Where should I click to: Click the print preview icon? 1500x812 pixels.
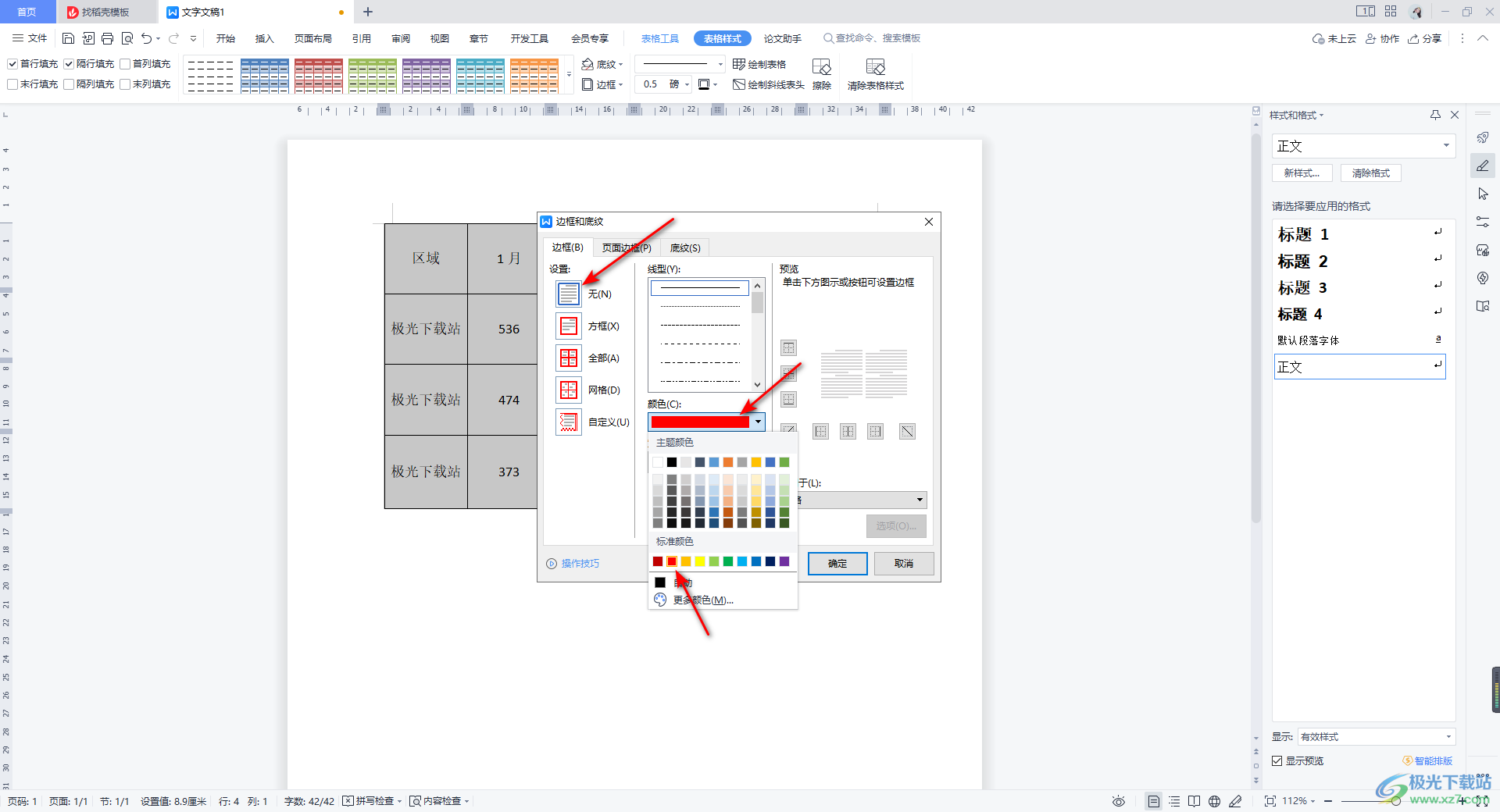(127, 38)
